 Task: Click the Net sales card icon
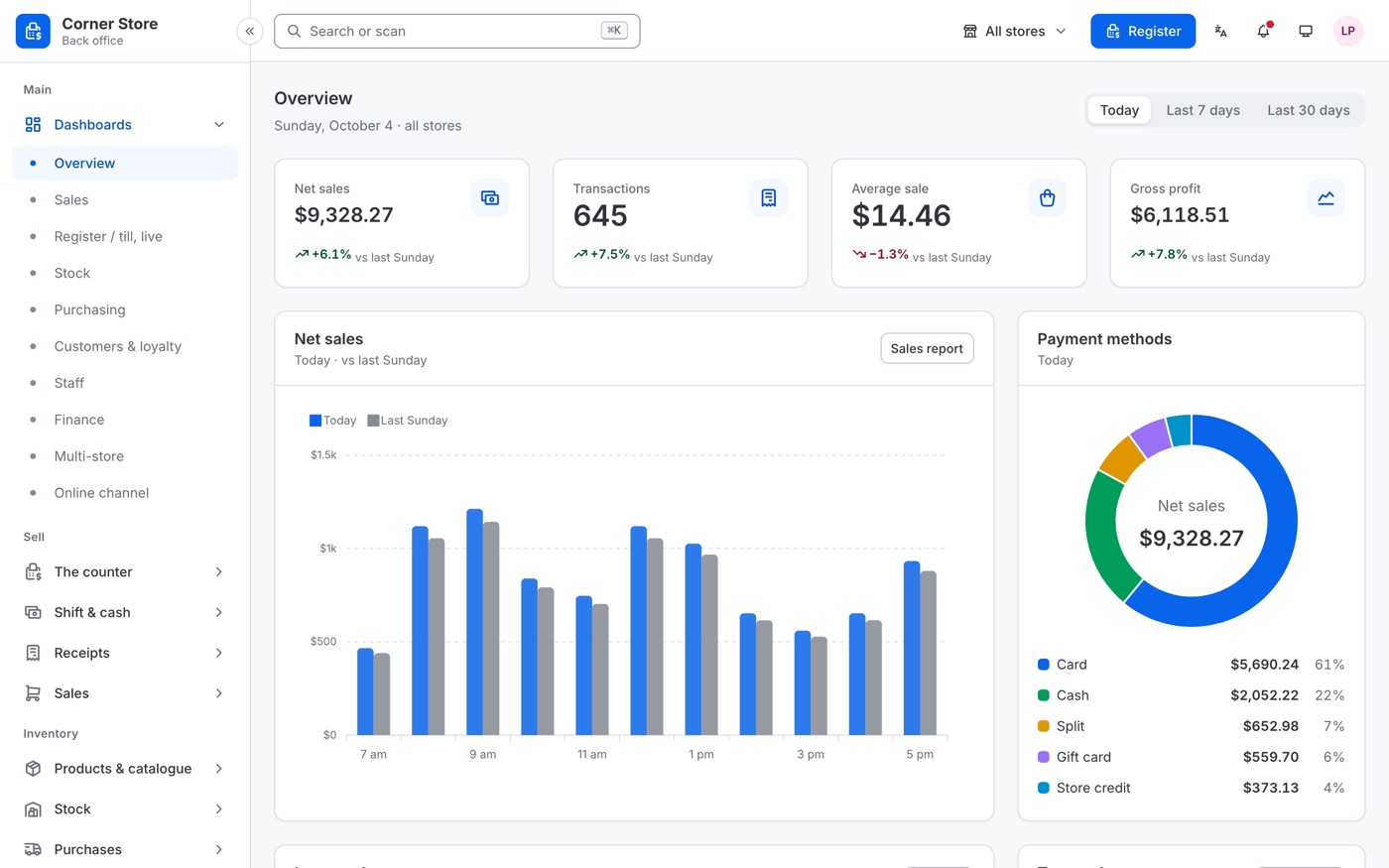point(490,198)
